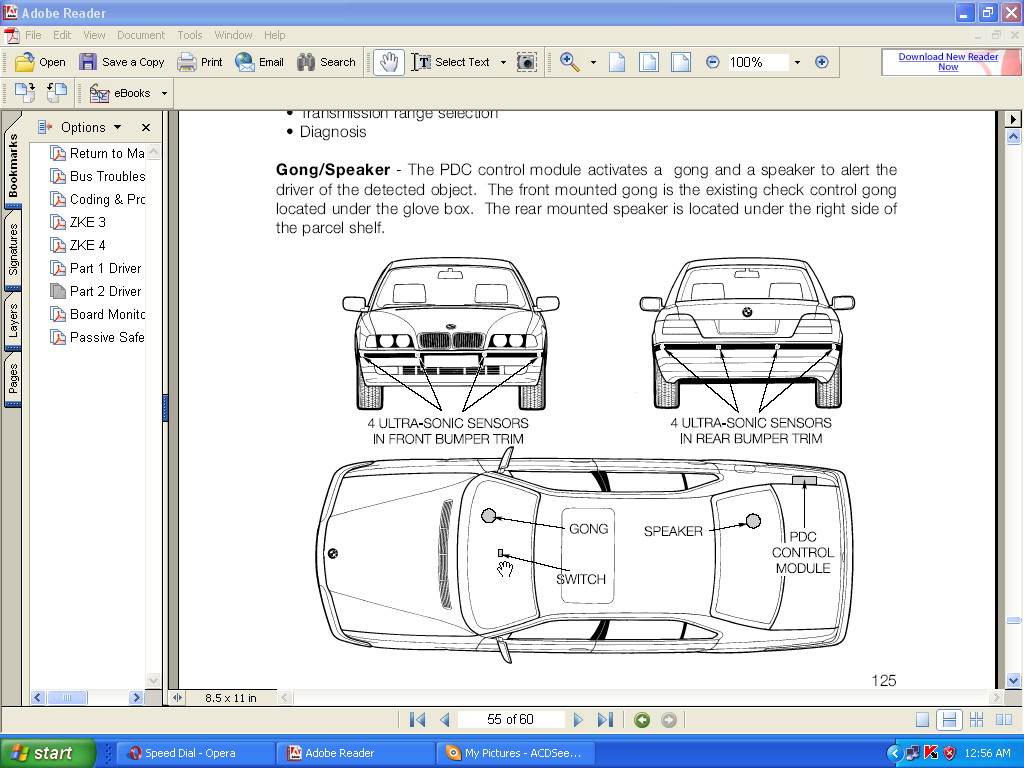Set view to Actual Size page icon
The image size is (1024, 768).
coord(617,62)
